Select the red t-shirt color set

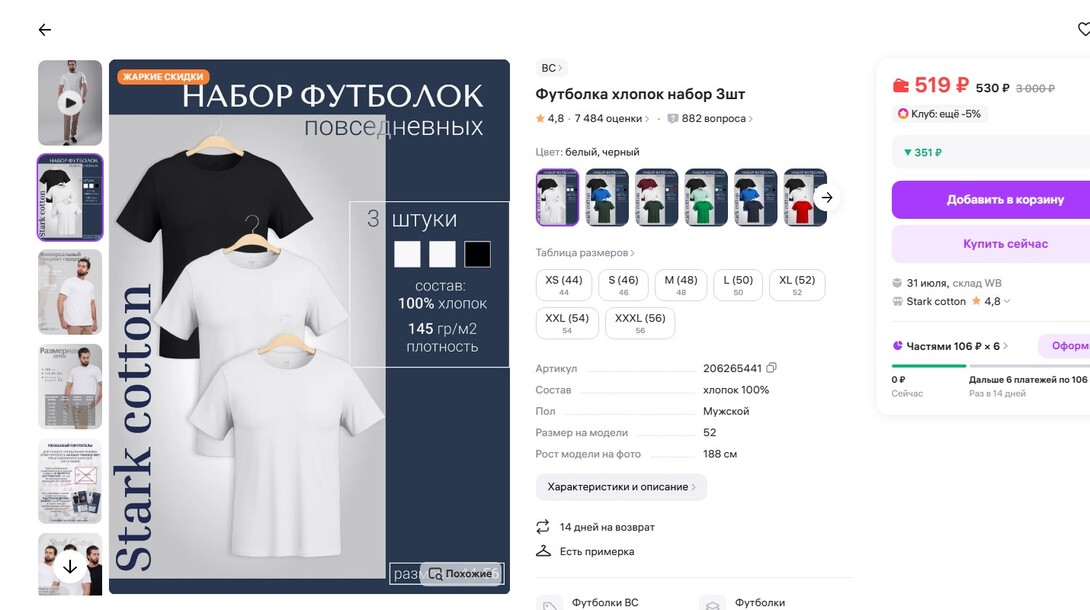click(x=805, y=197)
